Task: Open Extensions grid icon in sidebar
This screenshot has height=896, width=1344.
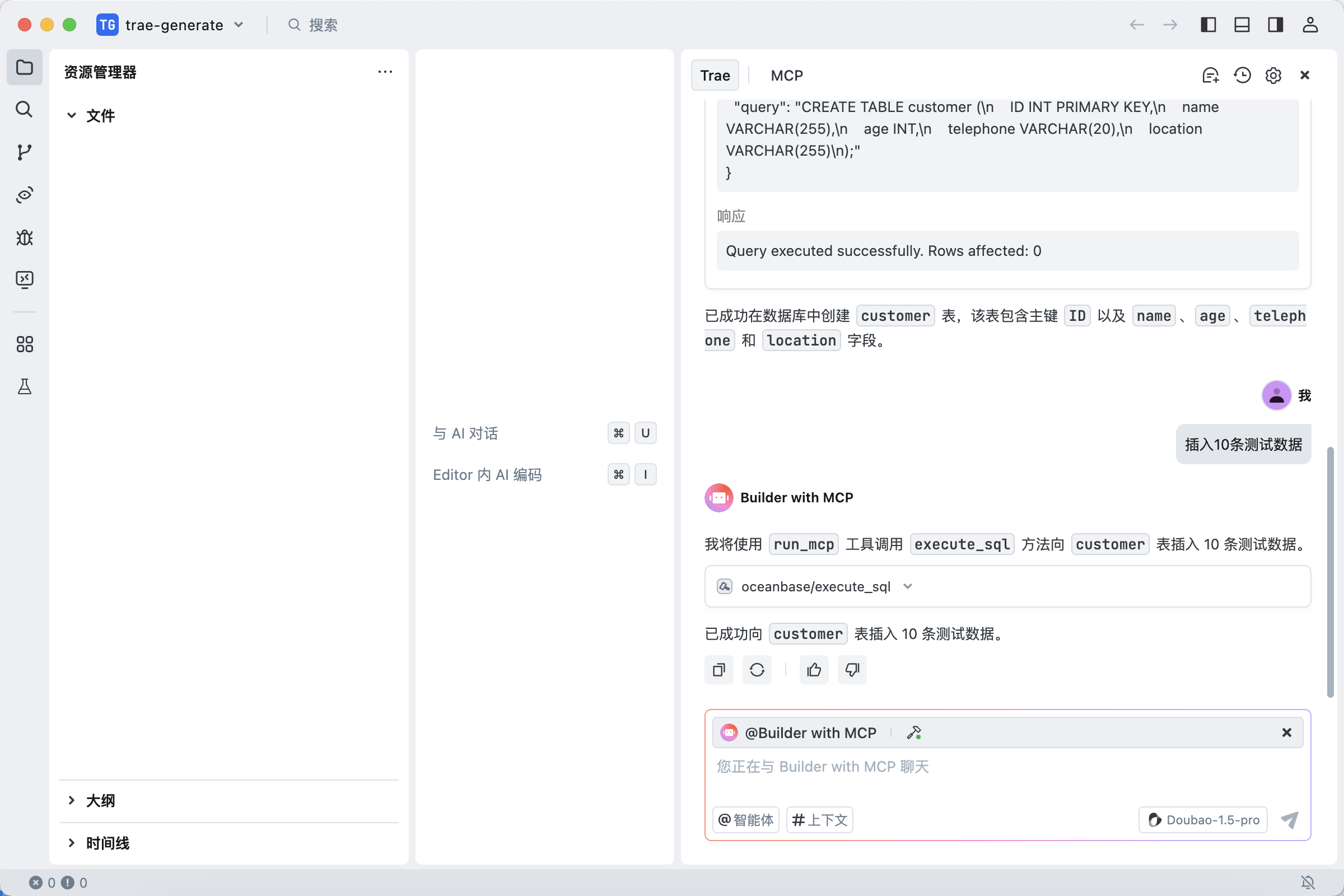Action: tap(24, 344)
